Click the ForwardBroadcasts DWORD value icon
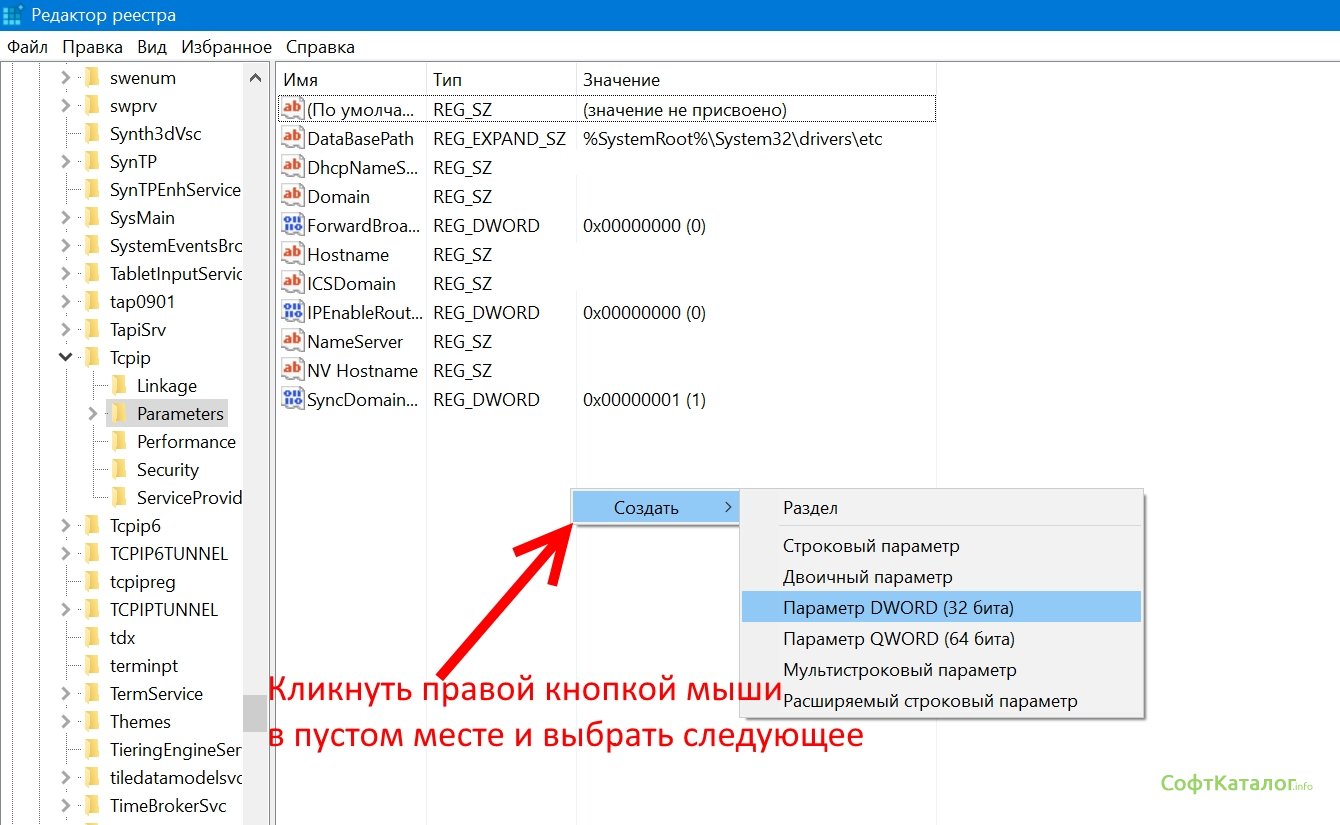Screen dimensions: 1340x825 tap(292, 225)
